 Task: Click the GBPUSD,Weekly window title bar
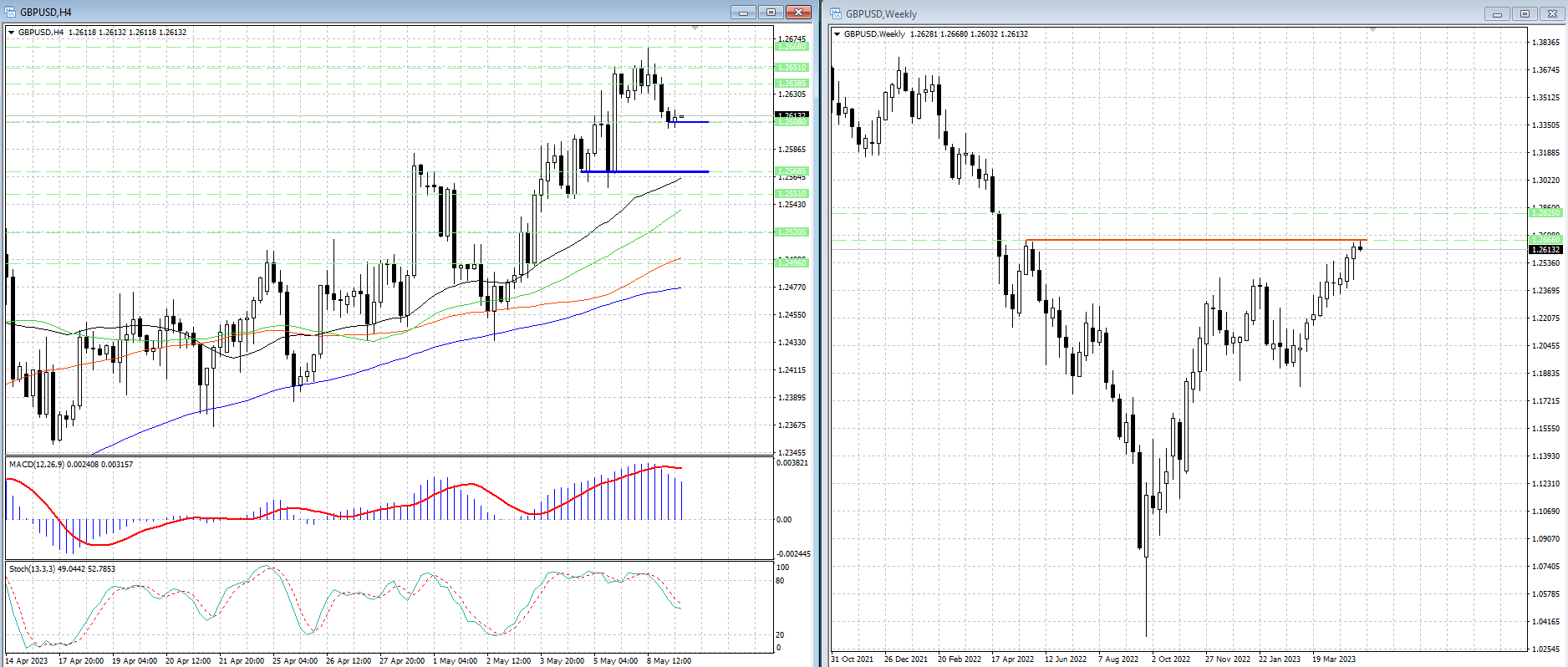point(1170,13)
